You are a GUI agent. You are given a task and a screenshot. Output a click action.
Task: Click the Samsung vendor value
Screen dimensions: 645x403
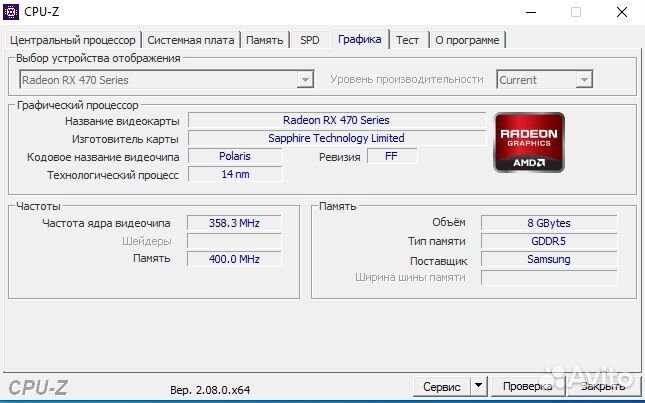click(549, 259)
